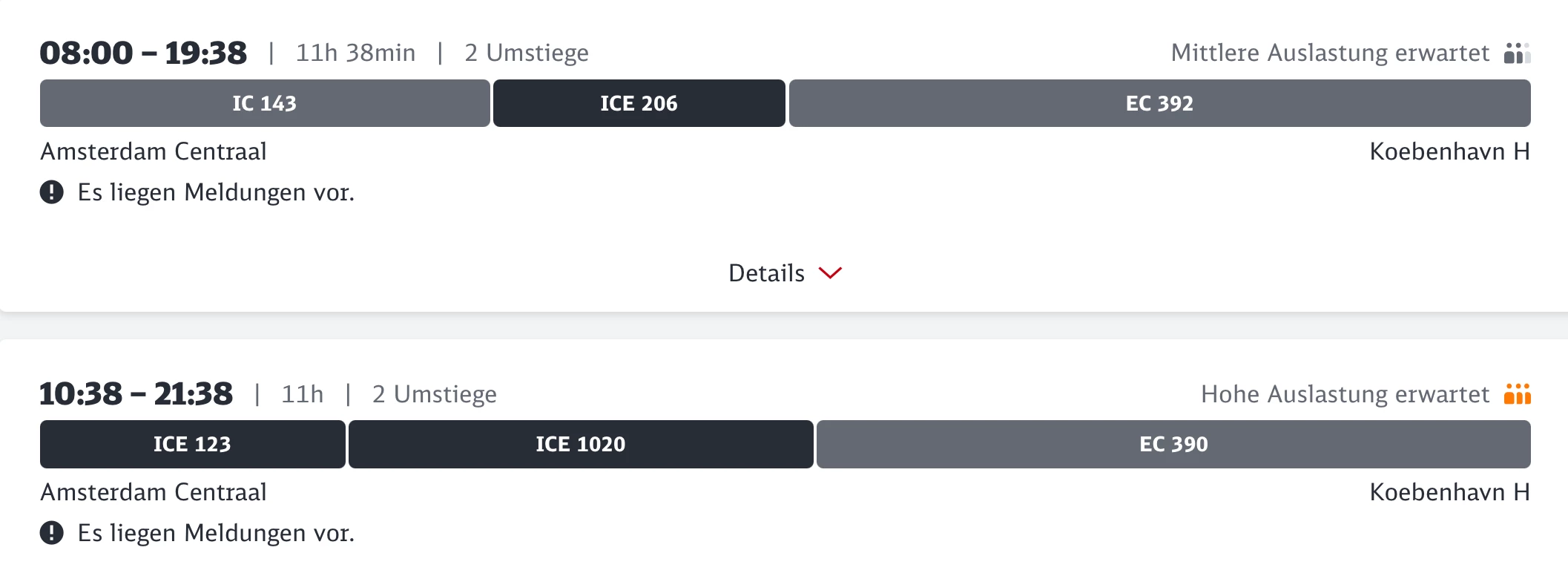Screen dimensions: 1568x579
Task: Open the Details label of the 08:00 trip
Action: pyautogui.click(x=766, y=273)
